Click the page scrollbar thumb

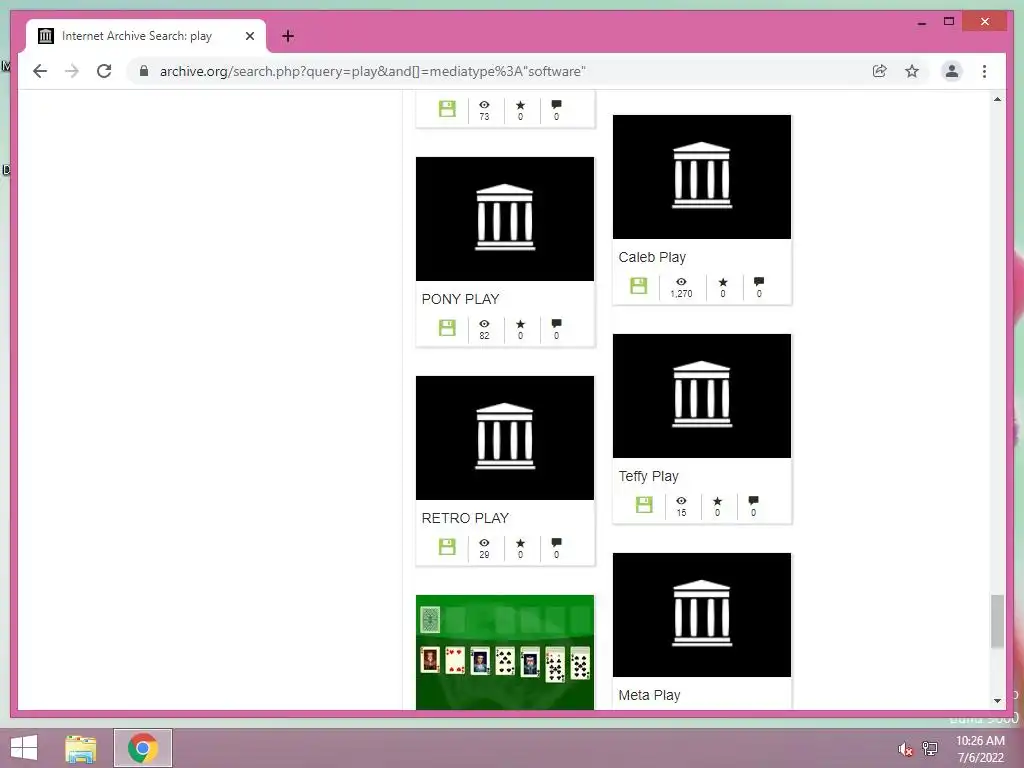tap(997, 621)
